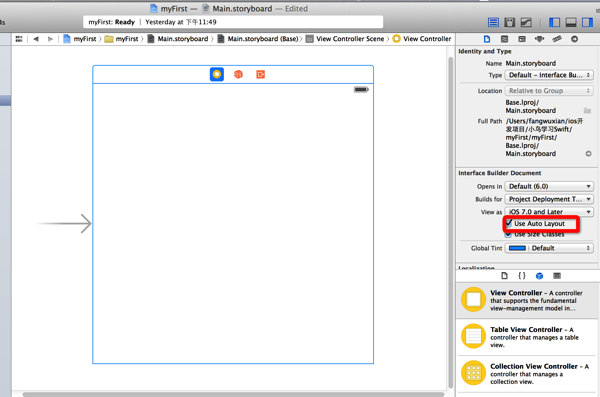Open the Size inspector tab
The width and height of the screenshot is (600, 397).
click(557, 39)
